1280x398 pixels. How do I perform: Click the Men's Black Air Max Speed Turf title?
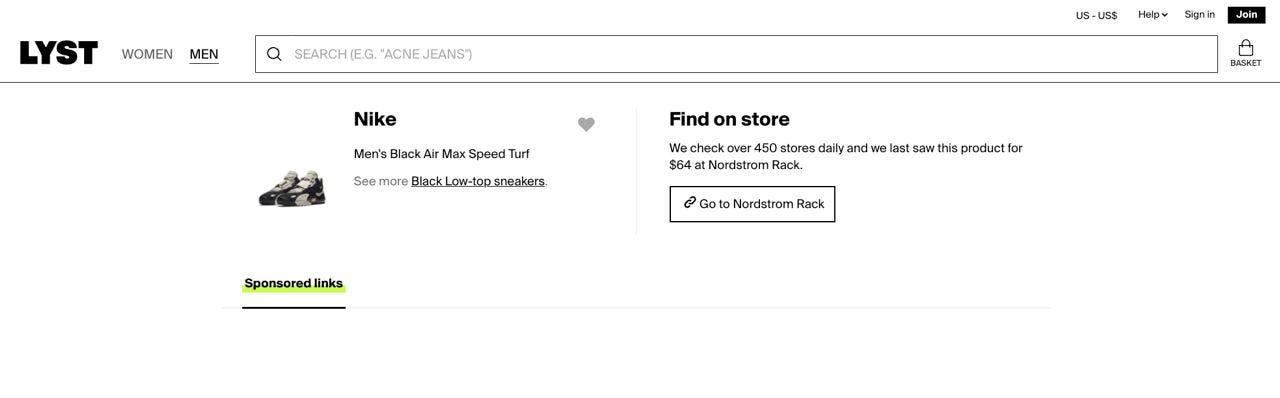click(442, 154)
